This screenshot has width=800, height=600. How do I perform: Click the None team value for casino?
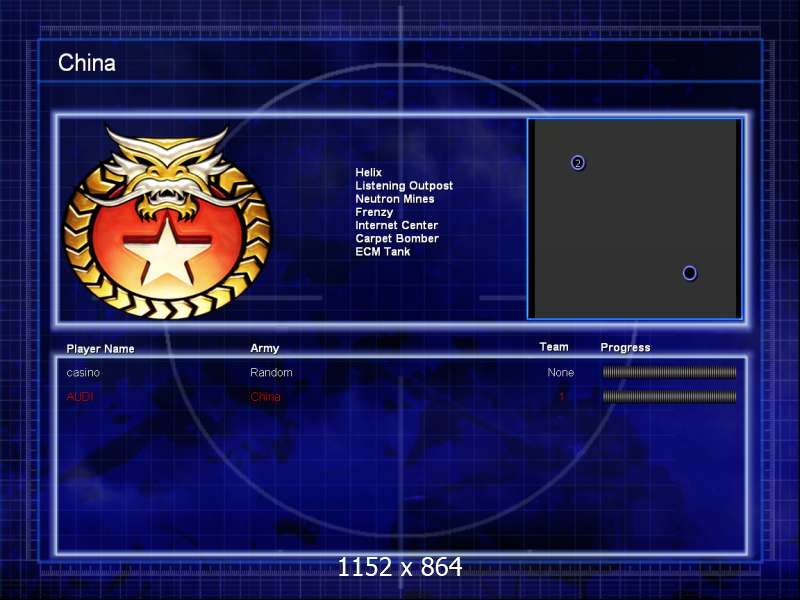tap(561, 372)
